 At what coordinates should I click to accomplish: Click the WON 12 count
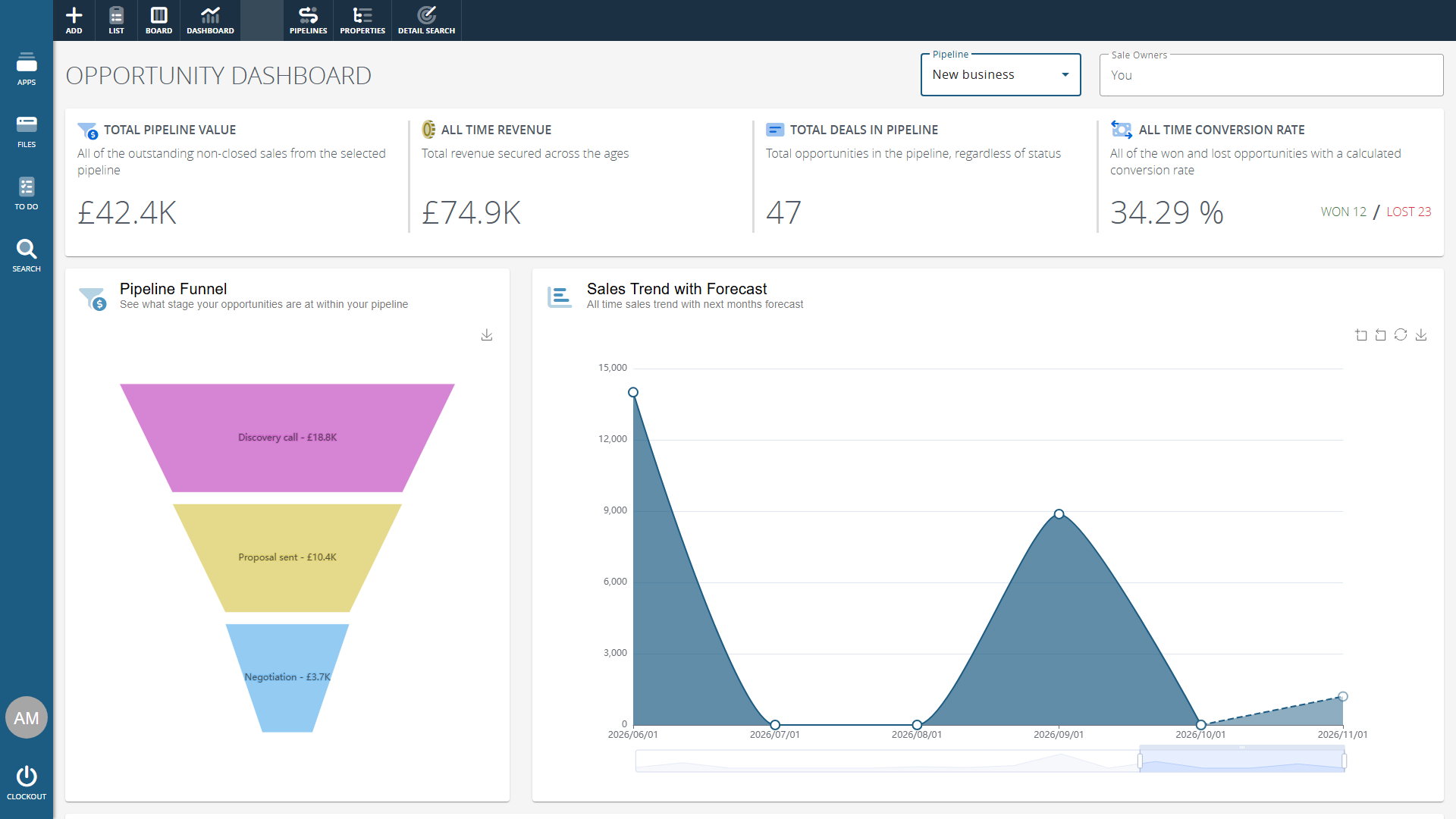coord(1343,212)
